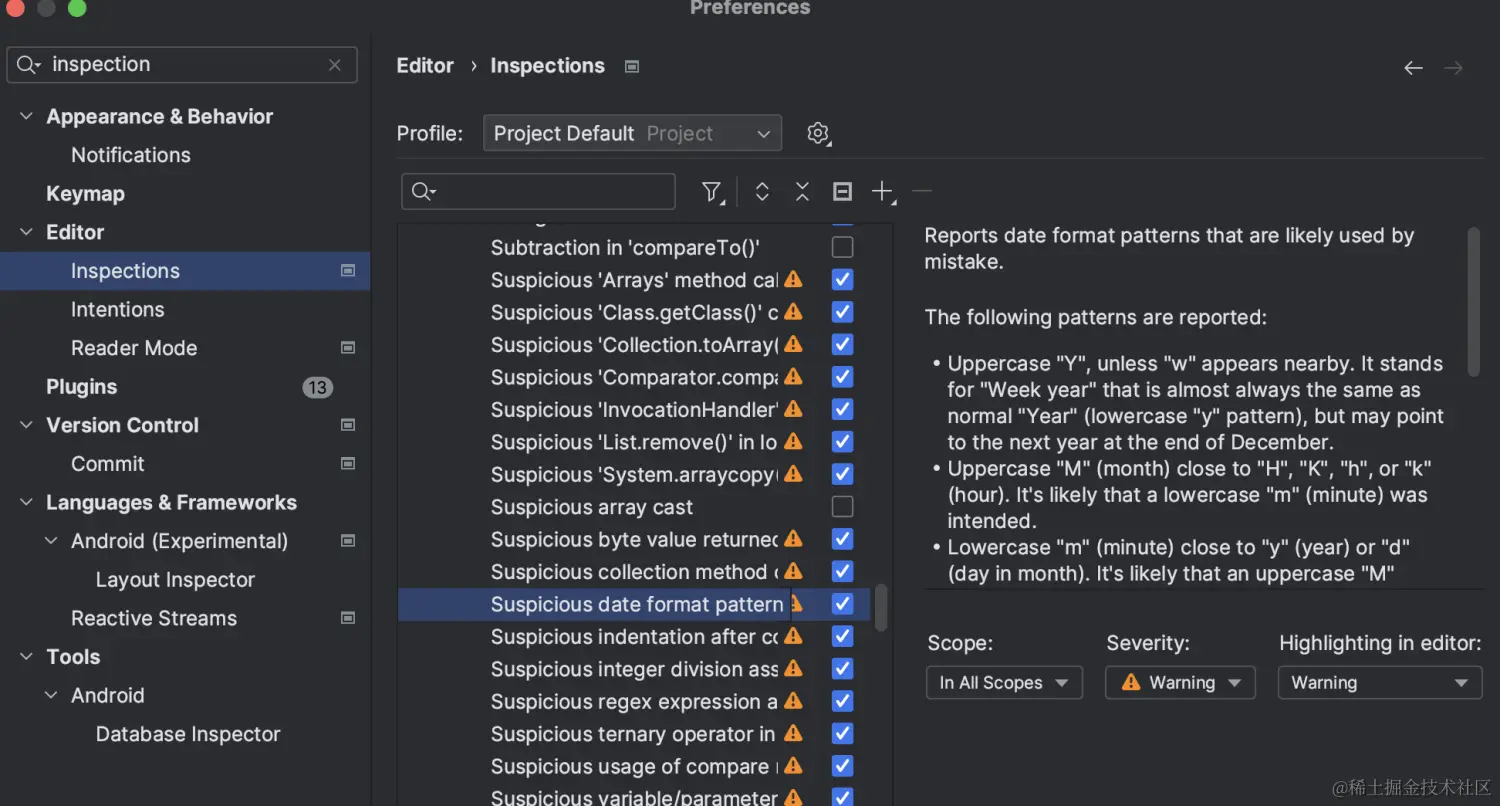Open the Plugins settings page
Viewport: 1500px width, 806px height.
pyautogui.click(x=81, y=387)
